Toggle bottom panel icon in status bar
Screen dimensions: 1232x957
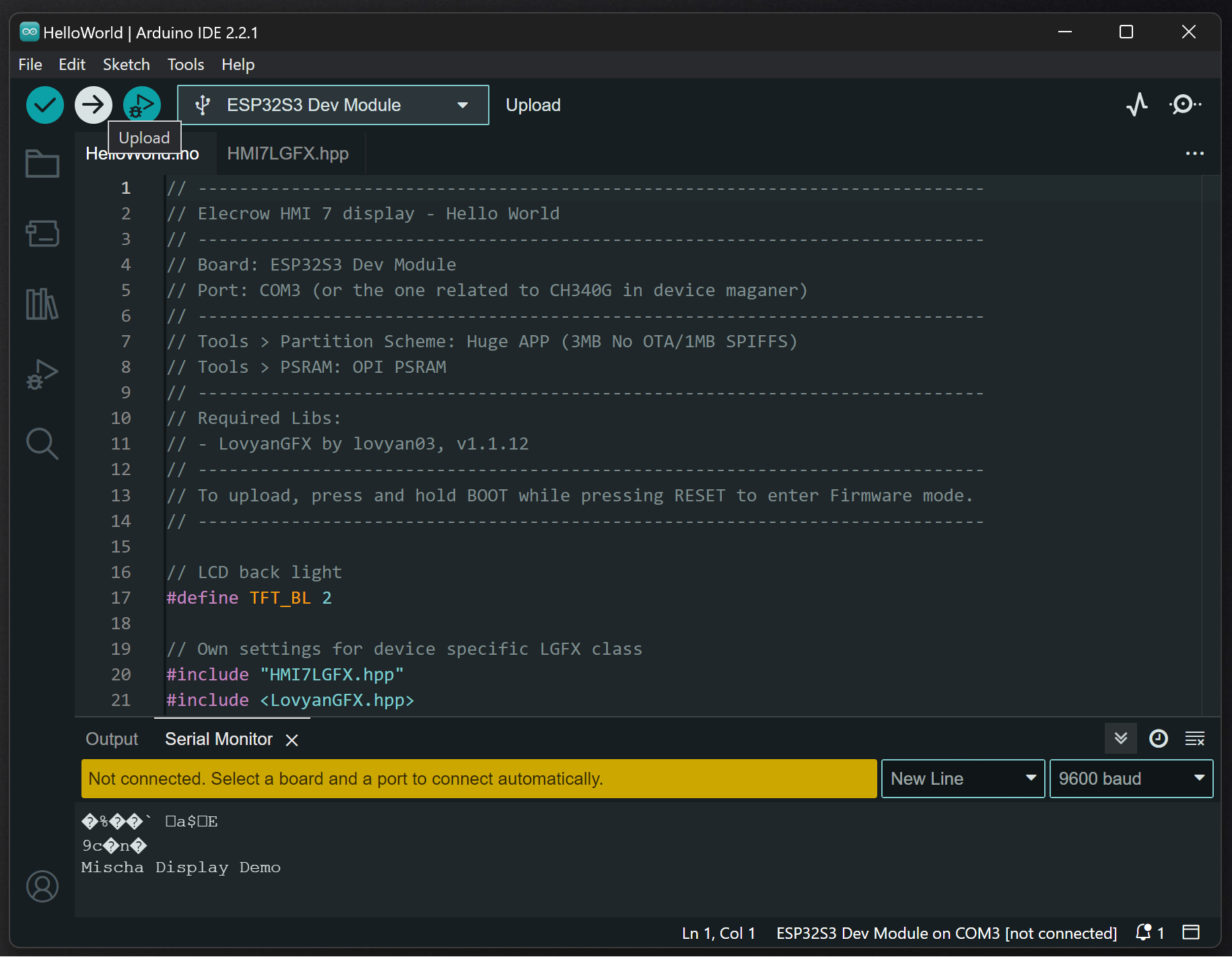click(x=1192, y=932)
